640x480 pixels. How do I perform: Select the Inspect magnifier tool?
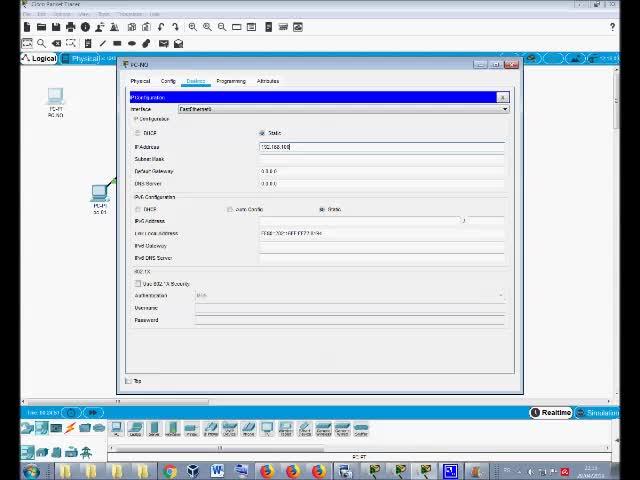click(41, 43)
